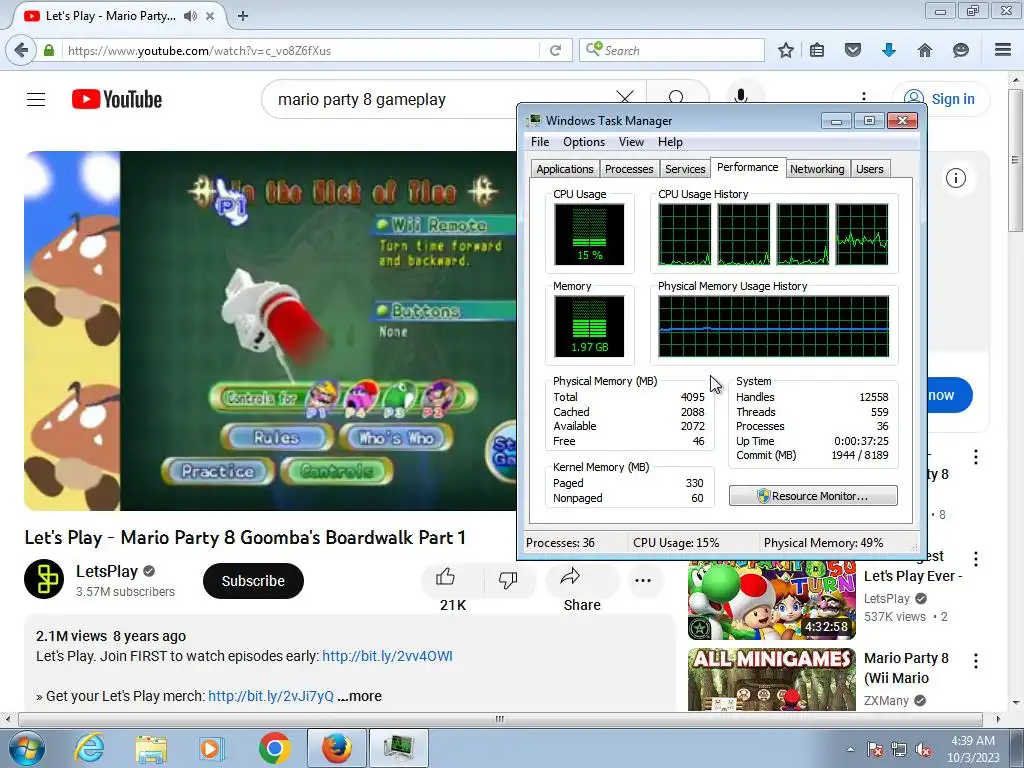Open Resource Monitor
The height and width of the screenshot is (768, 1024).
click(813, 496)
